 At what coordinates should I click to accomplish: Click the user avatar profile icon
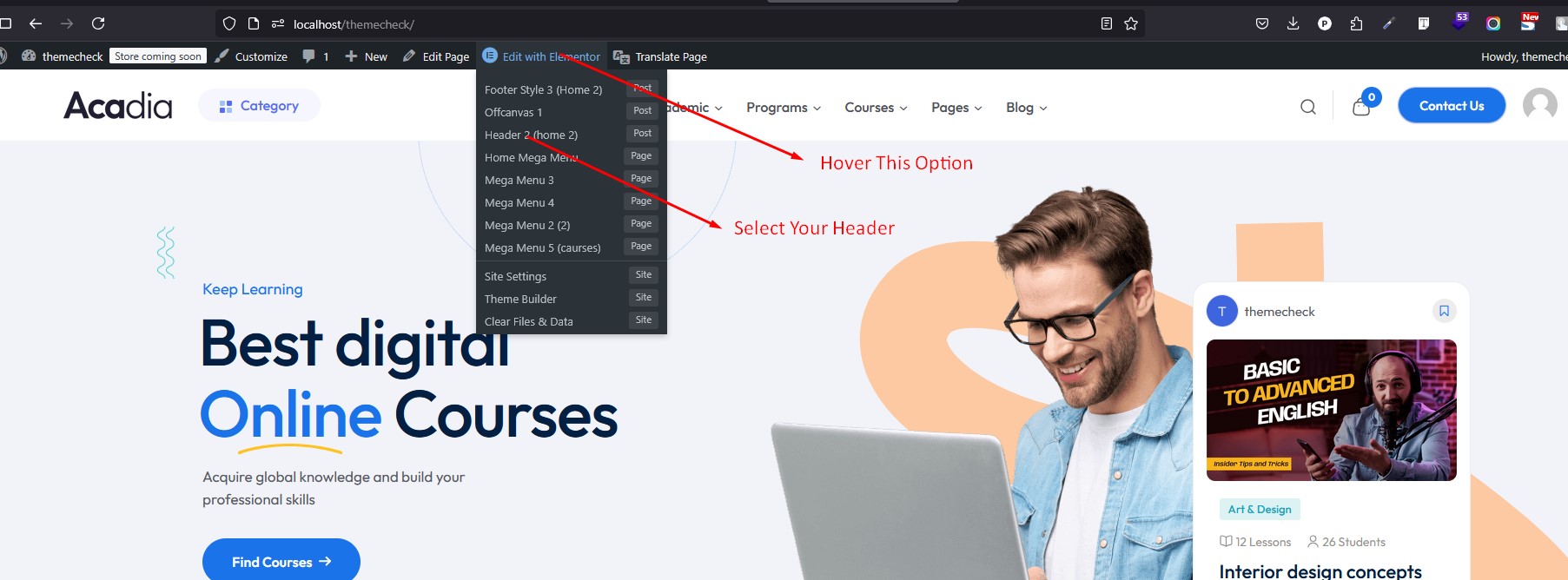point(1539,105)
